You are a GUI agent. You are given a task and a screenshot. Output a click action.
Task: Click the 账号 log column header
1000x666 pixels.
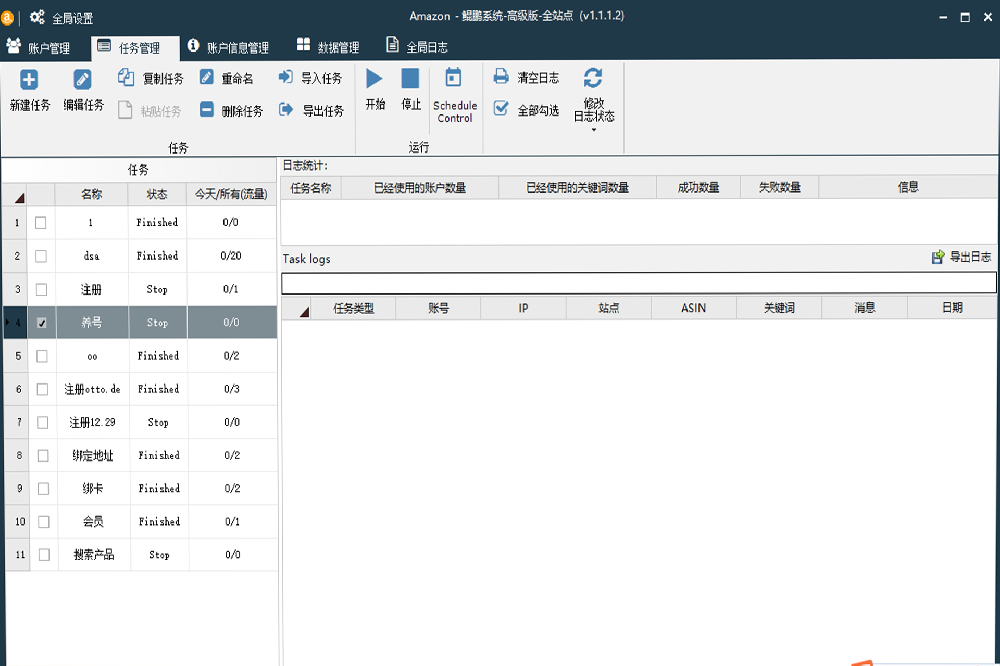pos(438,308)
